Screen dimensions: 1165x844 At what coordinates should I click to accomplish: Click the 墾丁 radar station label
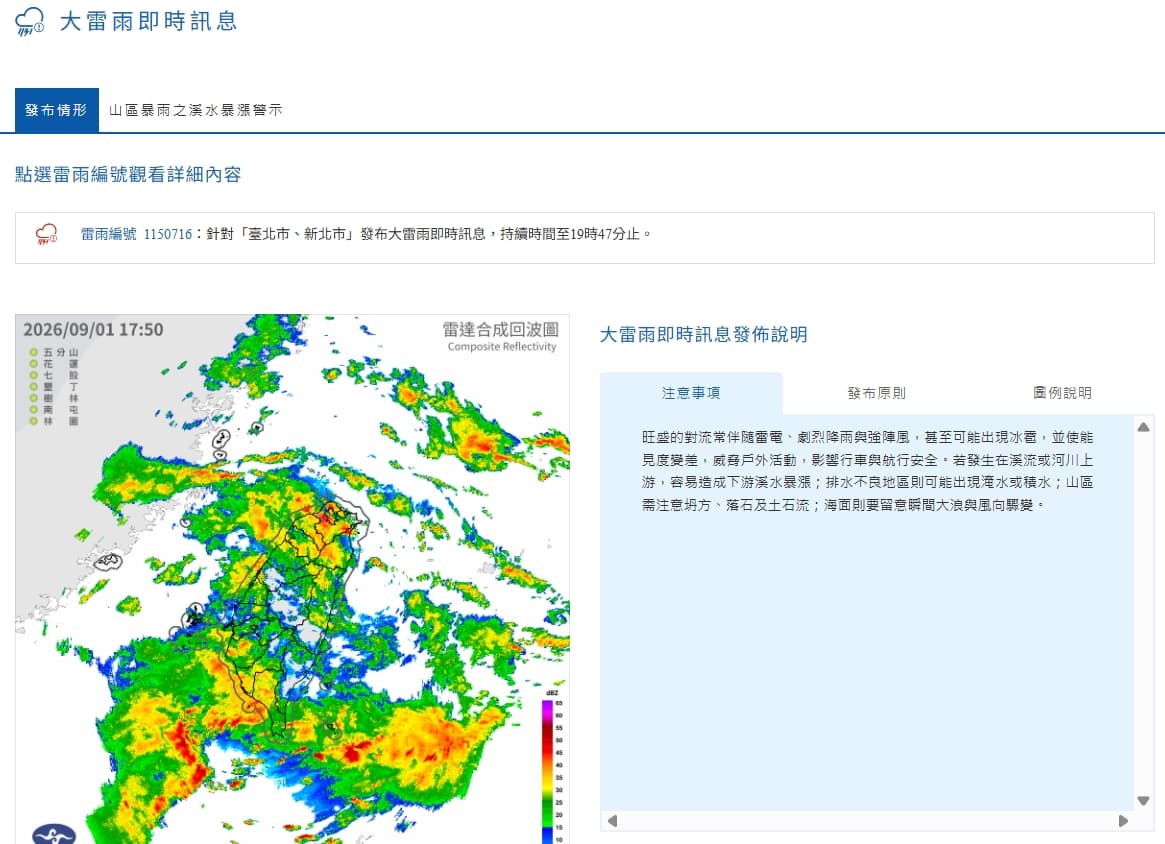[54, 386]
